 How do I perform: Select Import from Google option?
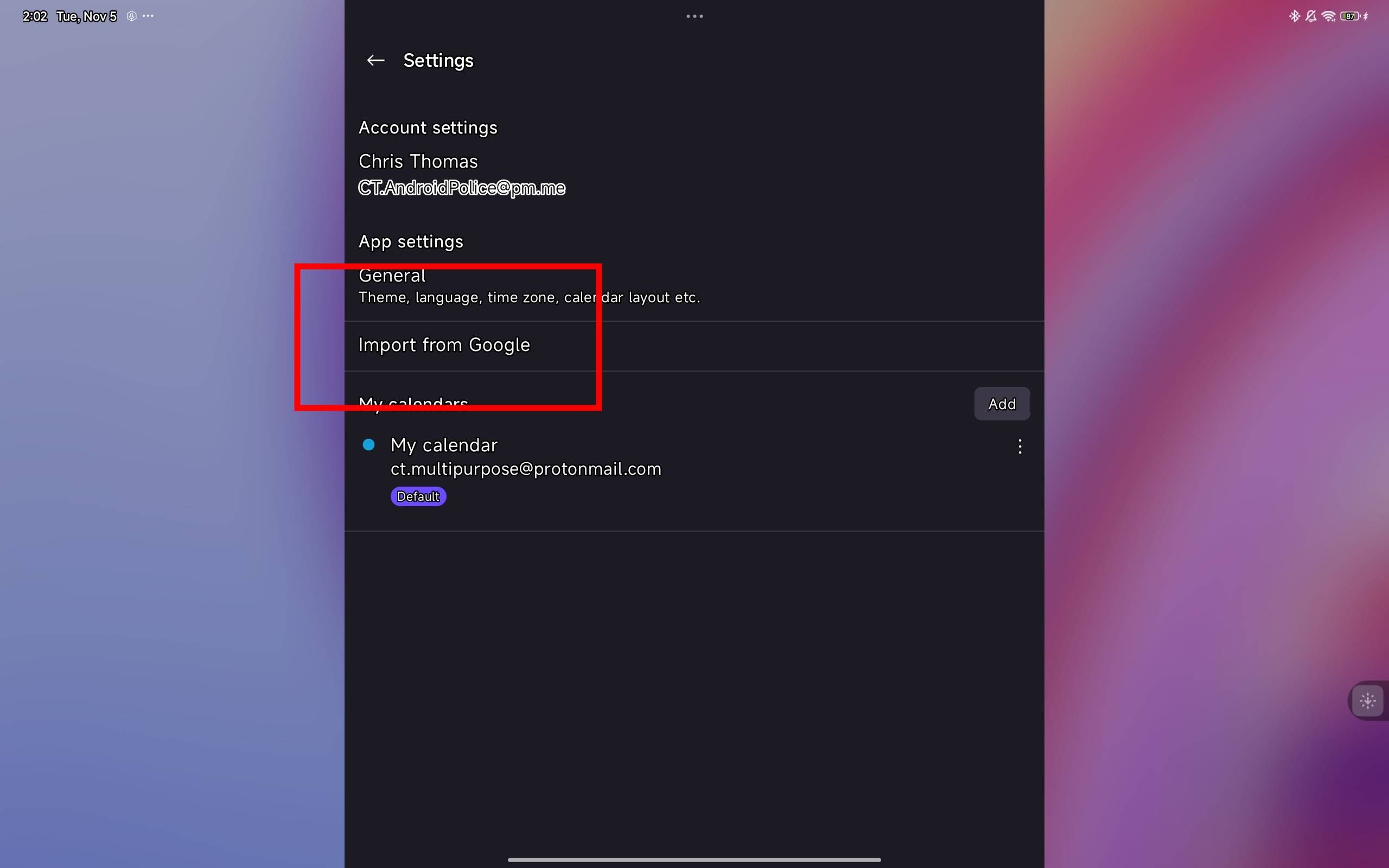tap(444, 344)
